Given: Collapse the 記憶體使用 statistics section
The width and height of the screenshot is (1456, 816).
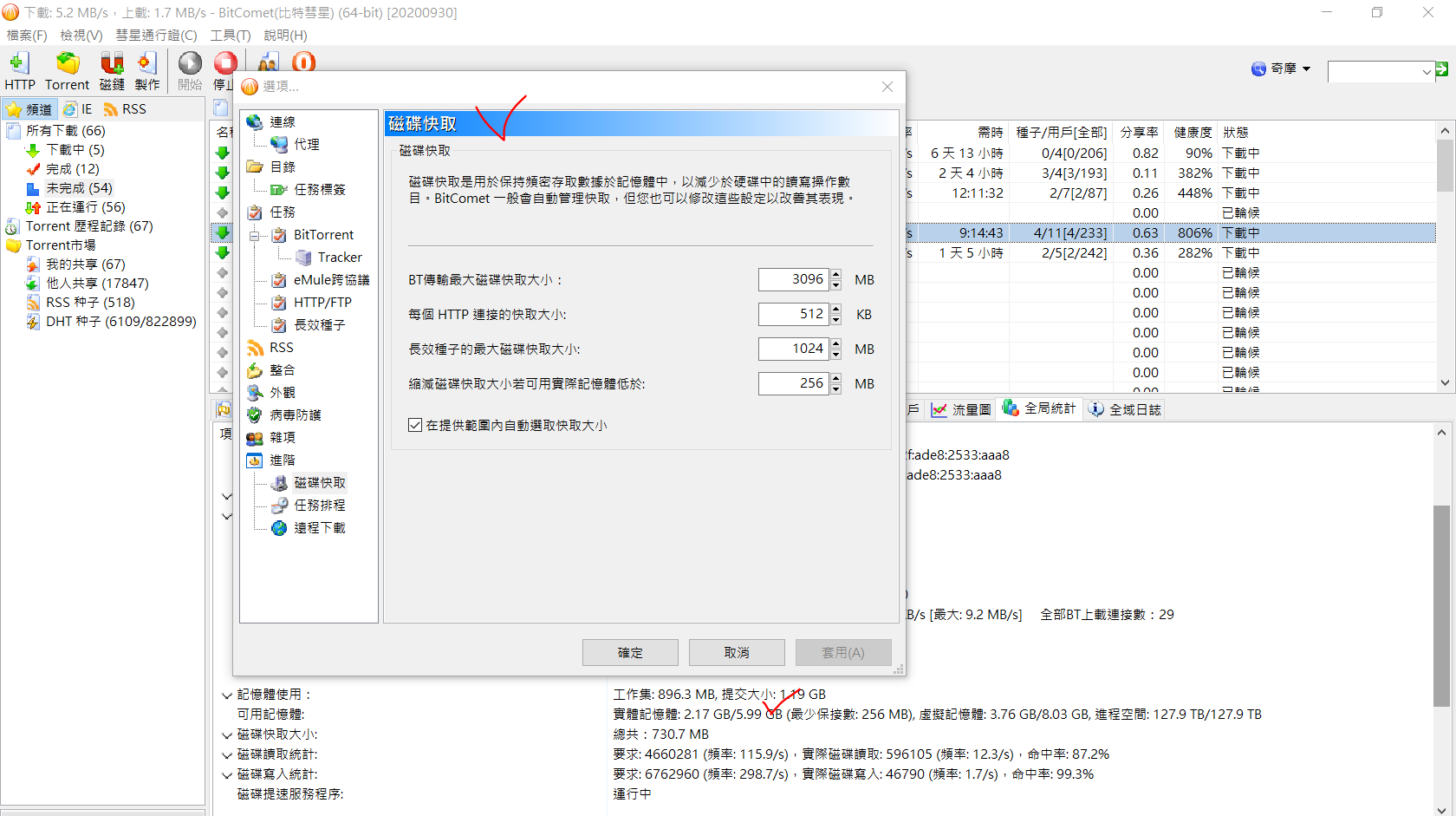Looking at the screenshot, I should tap(227, 695).
